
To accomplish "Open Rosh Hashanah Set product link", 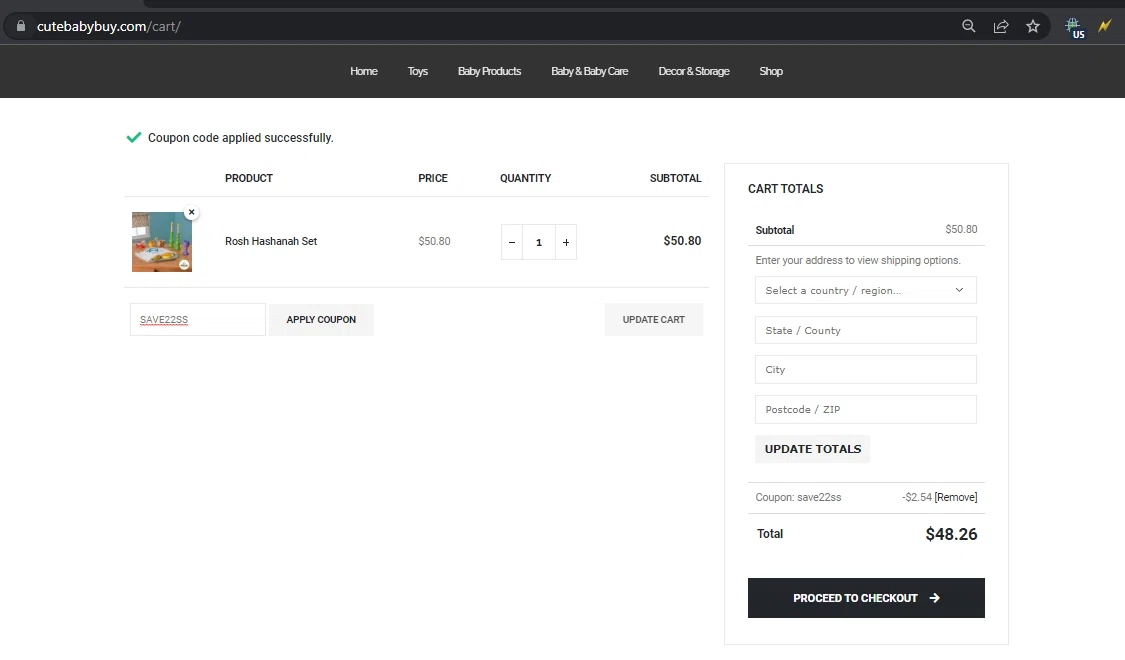I will point(271,241).
